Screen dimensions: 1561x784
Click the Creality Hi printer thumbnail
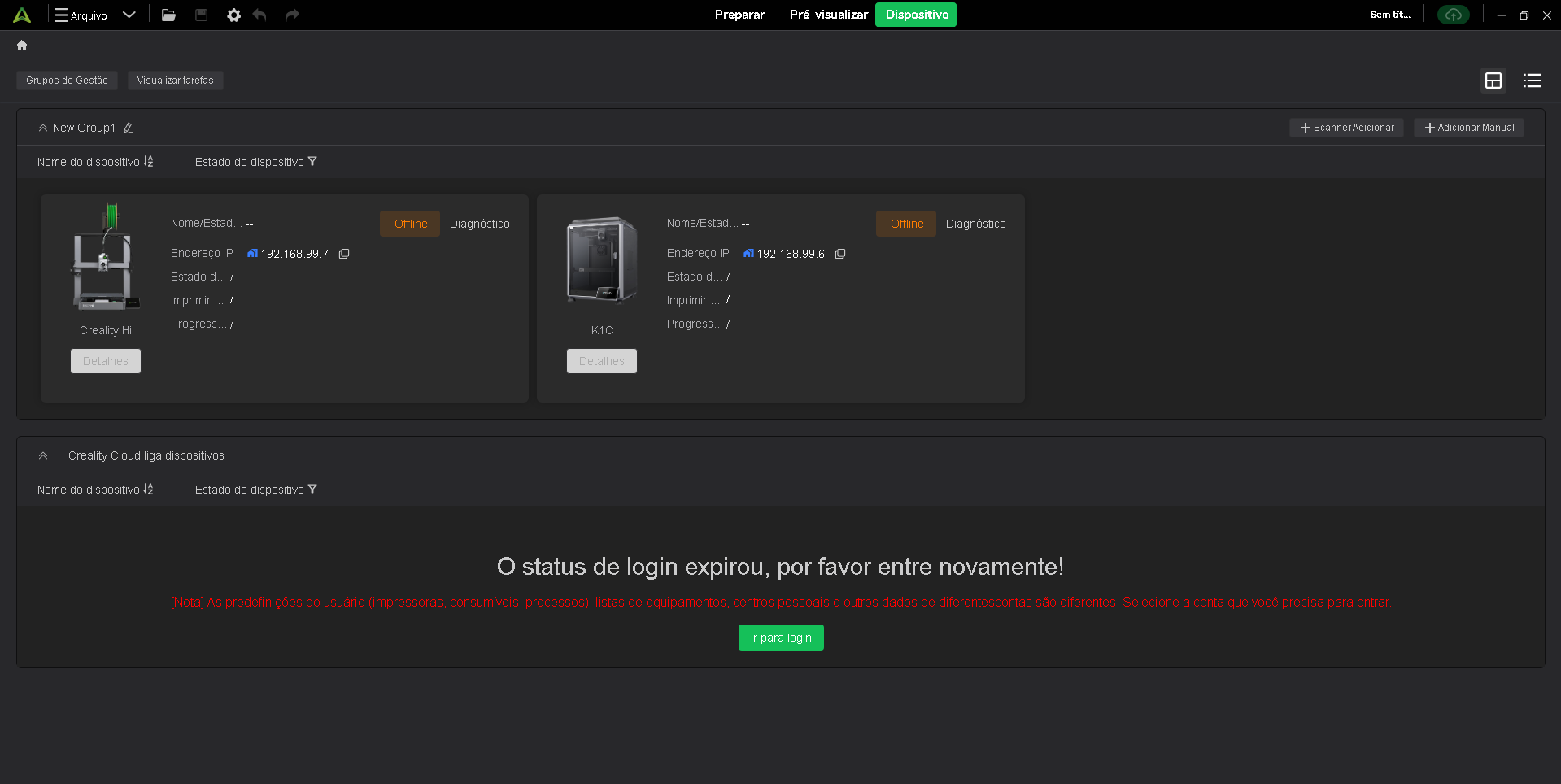106,257
